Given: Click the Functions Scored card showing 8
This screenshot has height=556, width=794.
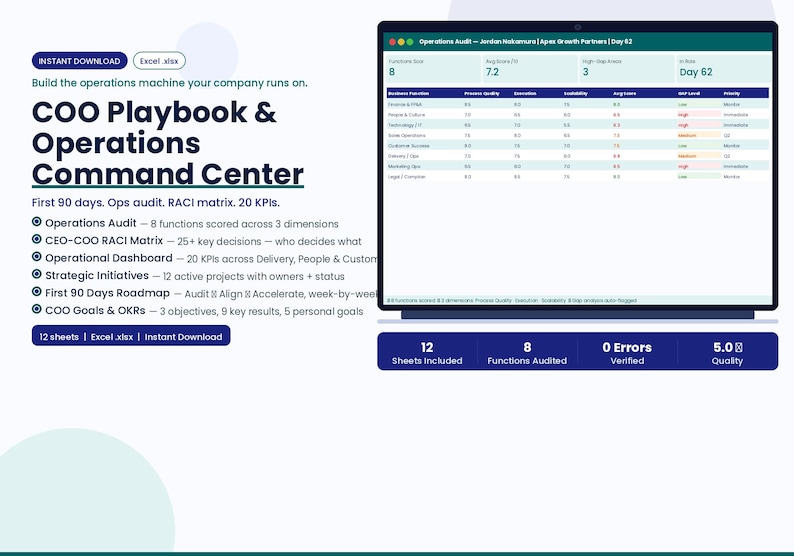Looking at the screenshot, I should [432, 68].
